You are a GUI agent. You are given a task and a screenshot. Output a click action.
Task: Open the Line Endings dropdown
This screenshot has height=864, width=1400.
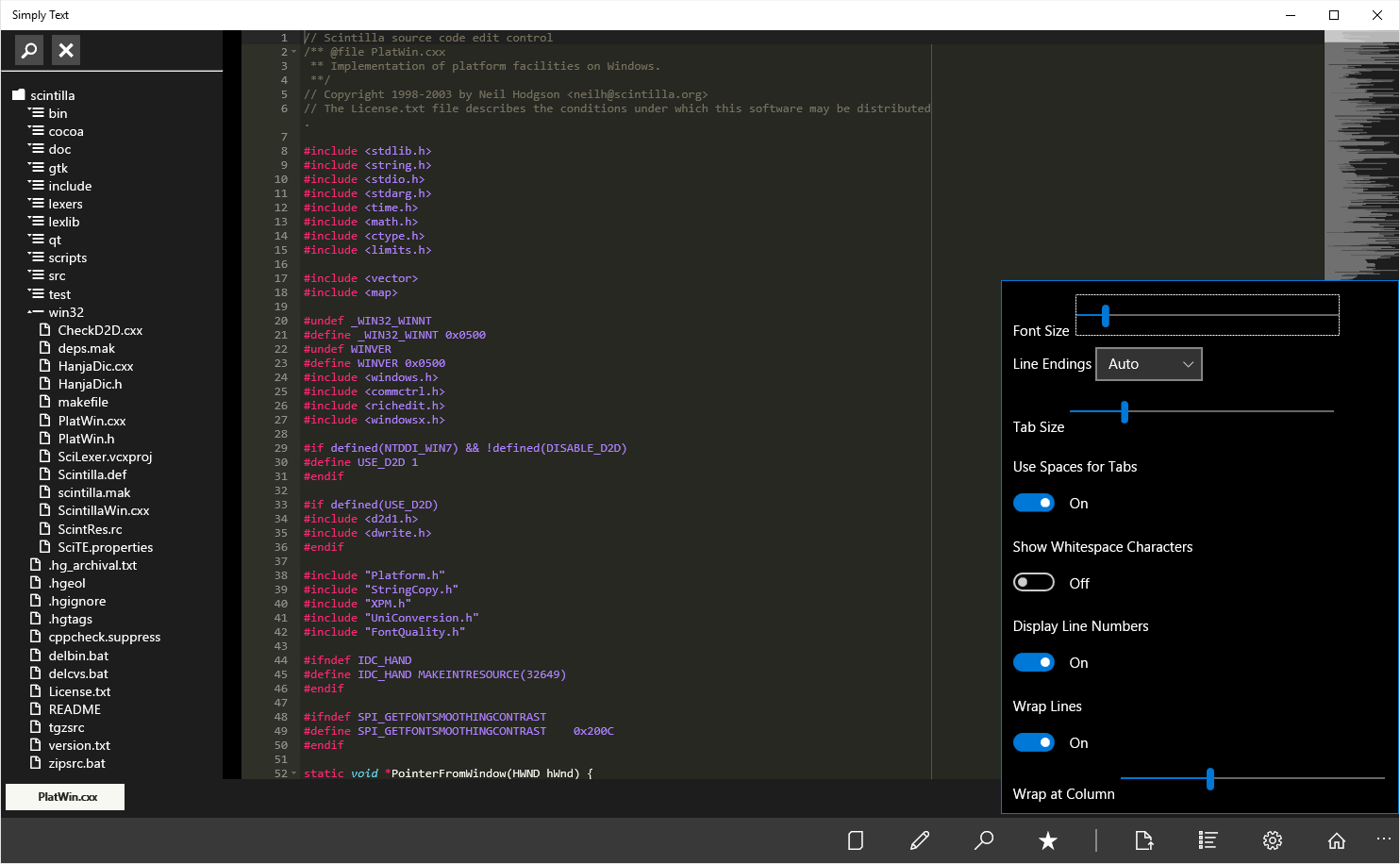(1148, 364)
